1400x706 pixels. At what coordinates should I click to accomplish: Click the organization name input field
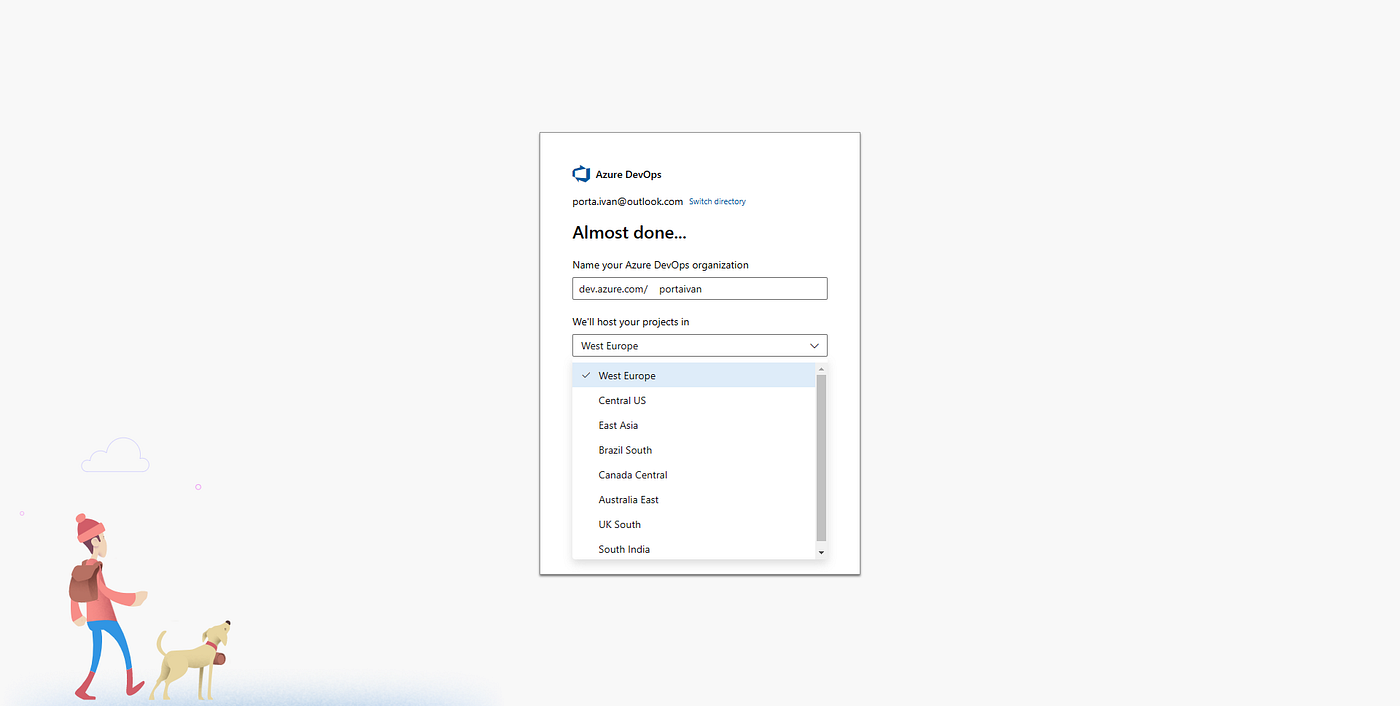tap(740, 288)
